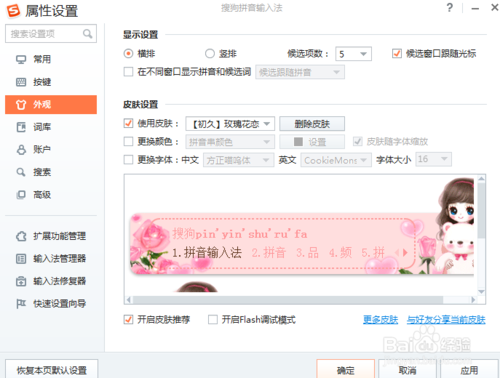Click next-page arrow in skin preview candidates
Image resolution: width=500 pixels, height=378 pixels.
pyautogui.click(x=405, y=253)
